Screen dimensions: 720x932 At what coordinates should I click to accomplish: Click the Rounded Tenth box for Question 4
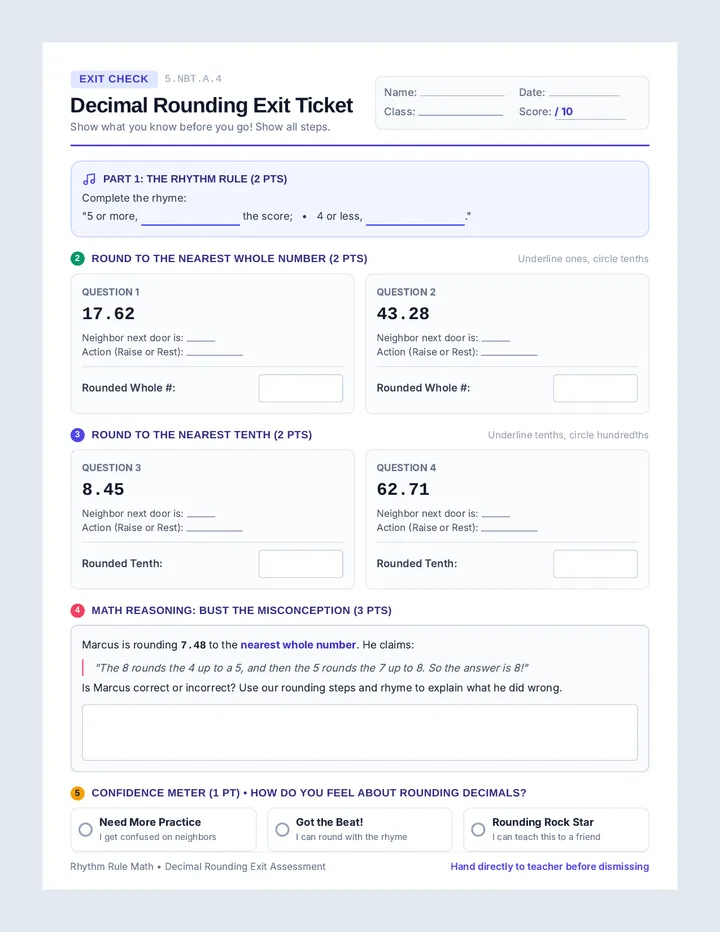[x=595, y=563]
